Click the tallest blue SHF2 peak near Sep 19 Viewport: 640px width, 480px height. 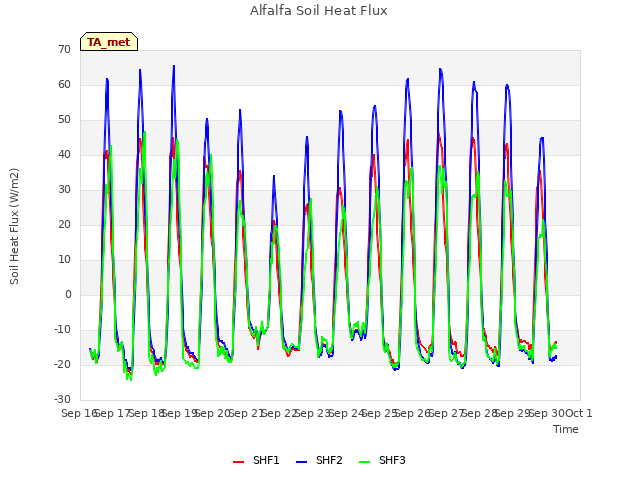[174, 66]
